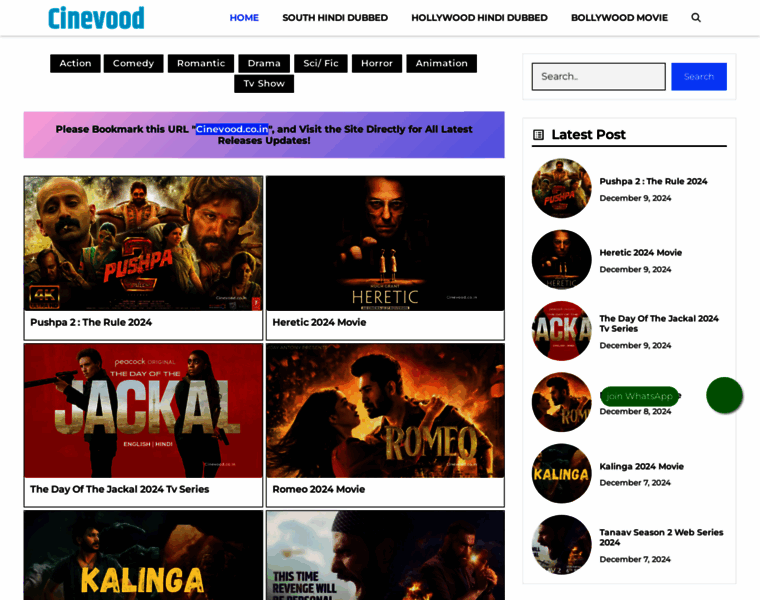
Task: Open Heretic circular thumbnail in Latest Post
Action: [x=562, y=259]
